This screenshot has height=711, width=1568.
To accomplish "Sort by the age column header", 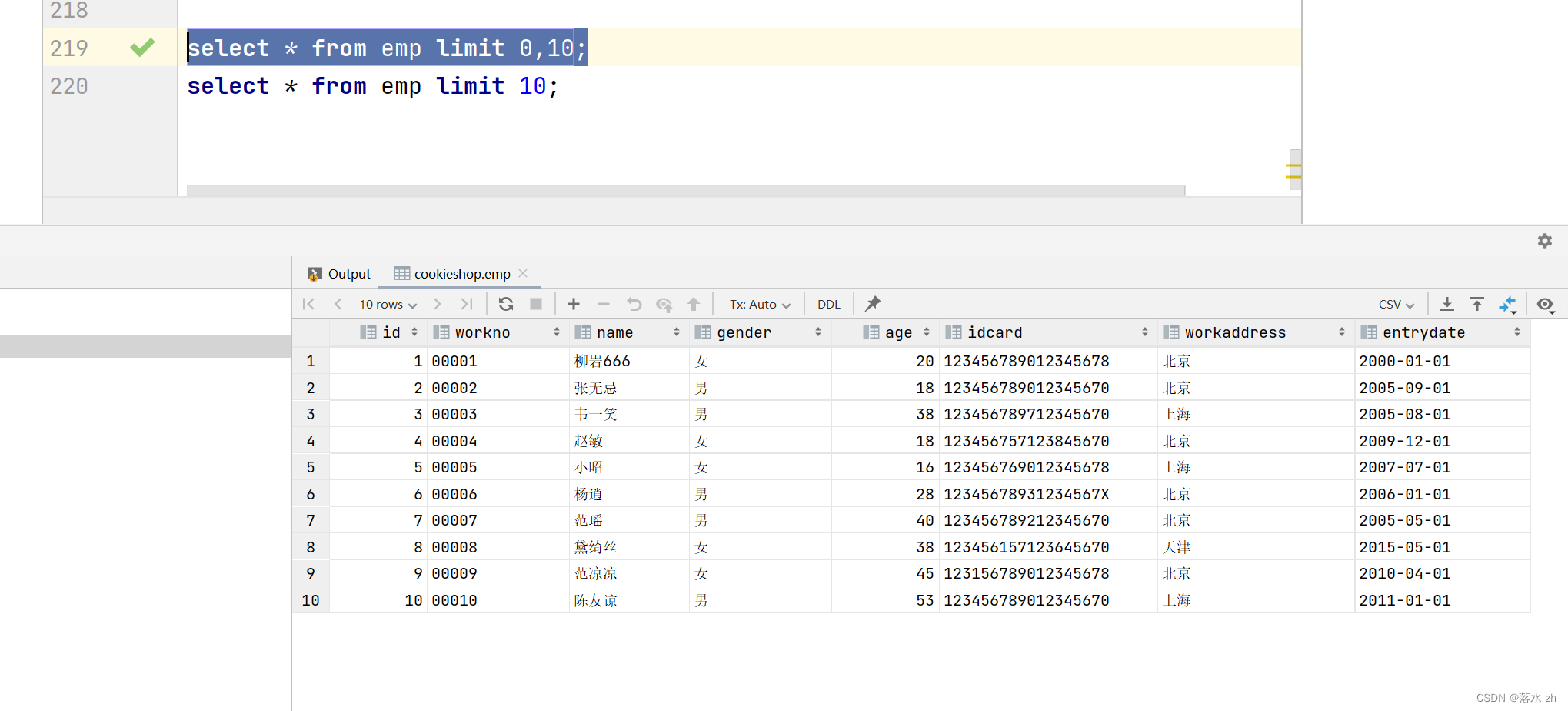I will pos(884,332).
